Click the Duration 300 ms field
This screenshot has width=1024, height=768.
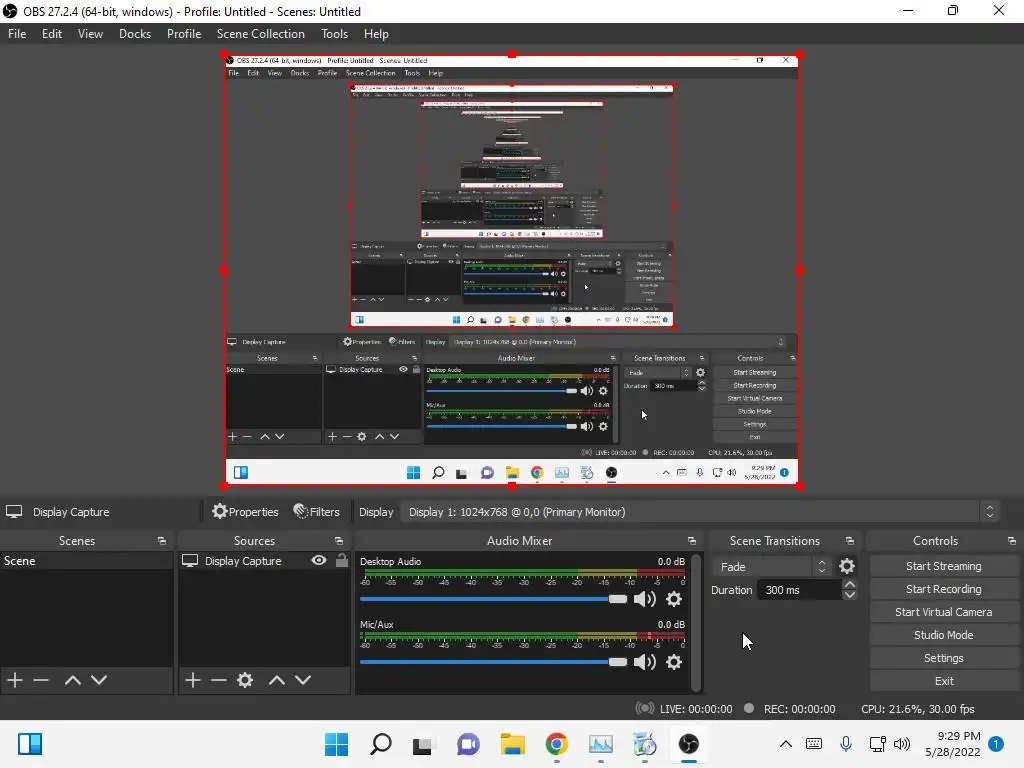click(x=799, y=590)
